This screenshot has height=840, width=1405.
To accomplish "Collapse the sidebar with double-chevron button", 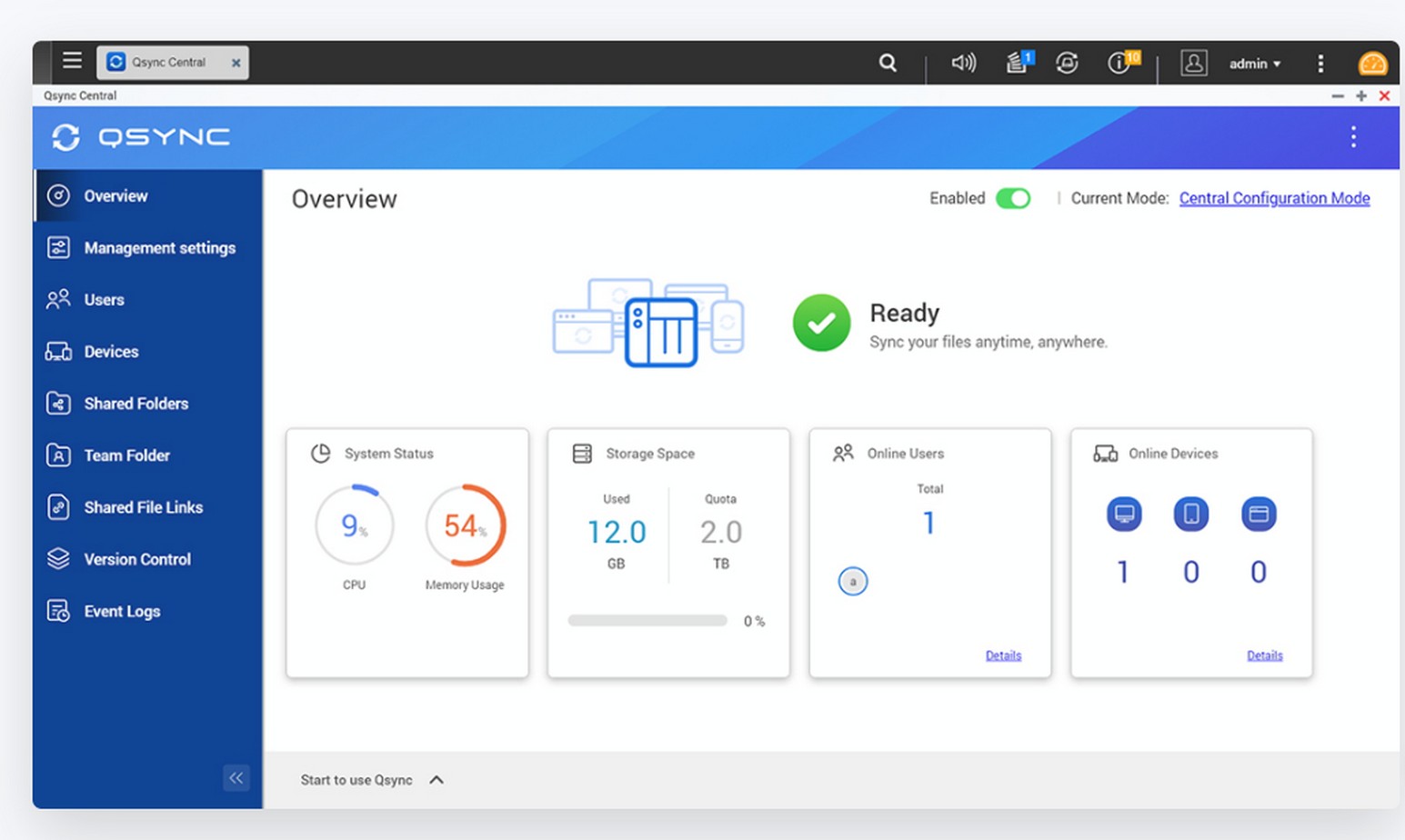I will 236,777.
